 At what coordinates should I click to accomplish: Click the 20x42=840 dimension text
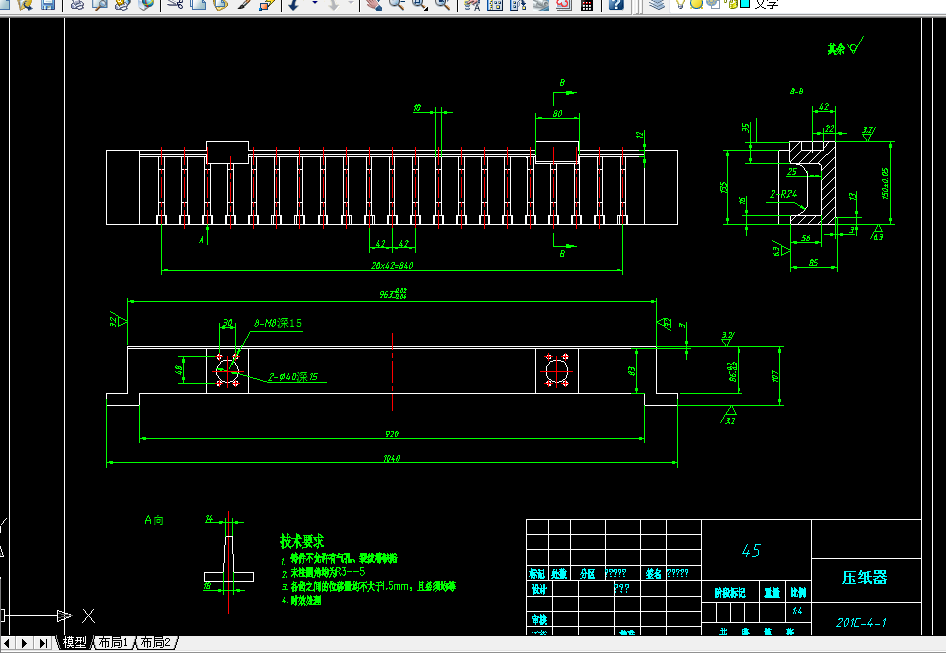click(x=392, y=266)
